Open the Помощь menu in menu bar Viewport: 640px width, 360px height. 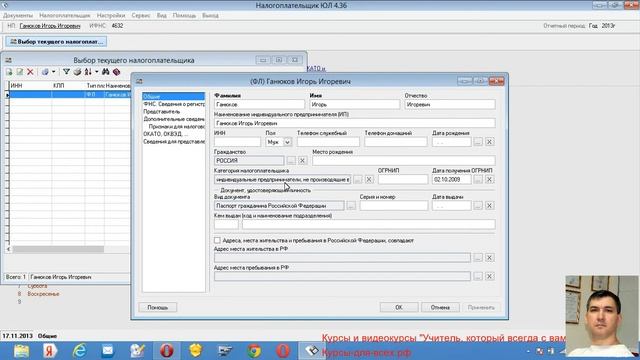click(184, 16)
